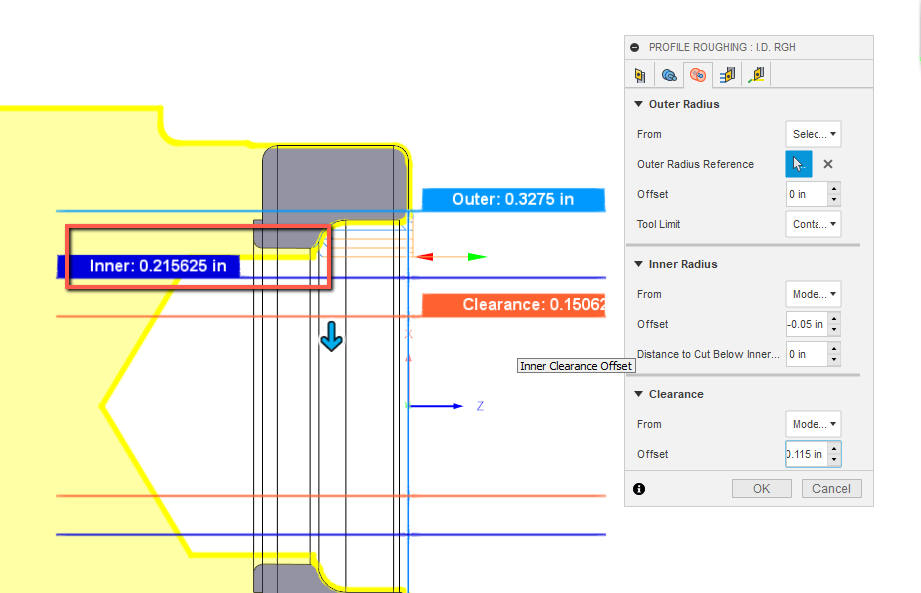
Task: Open the Passes tab icon
Action: point(727,75)
